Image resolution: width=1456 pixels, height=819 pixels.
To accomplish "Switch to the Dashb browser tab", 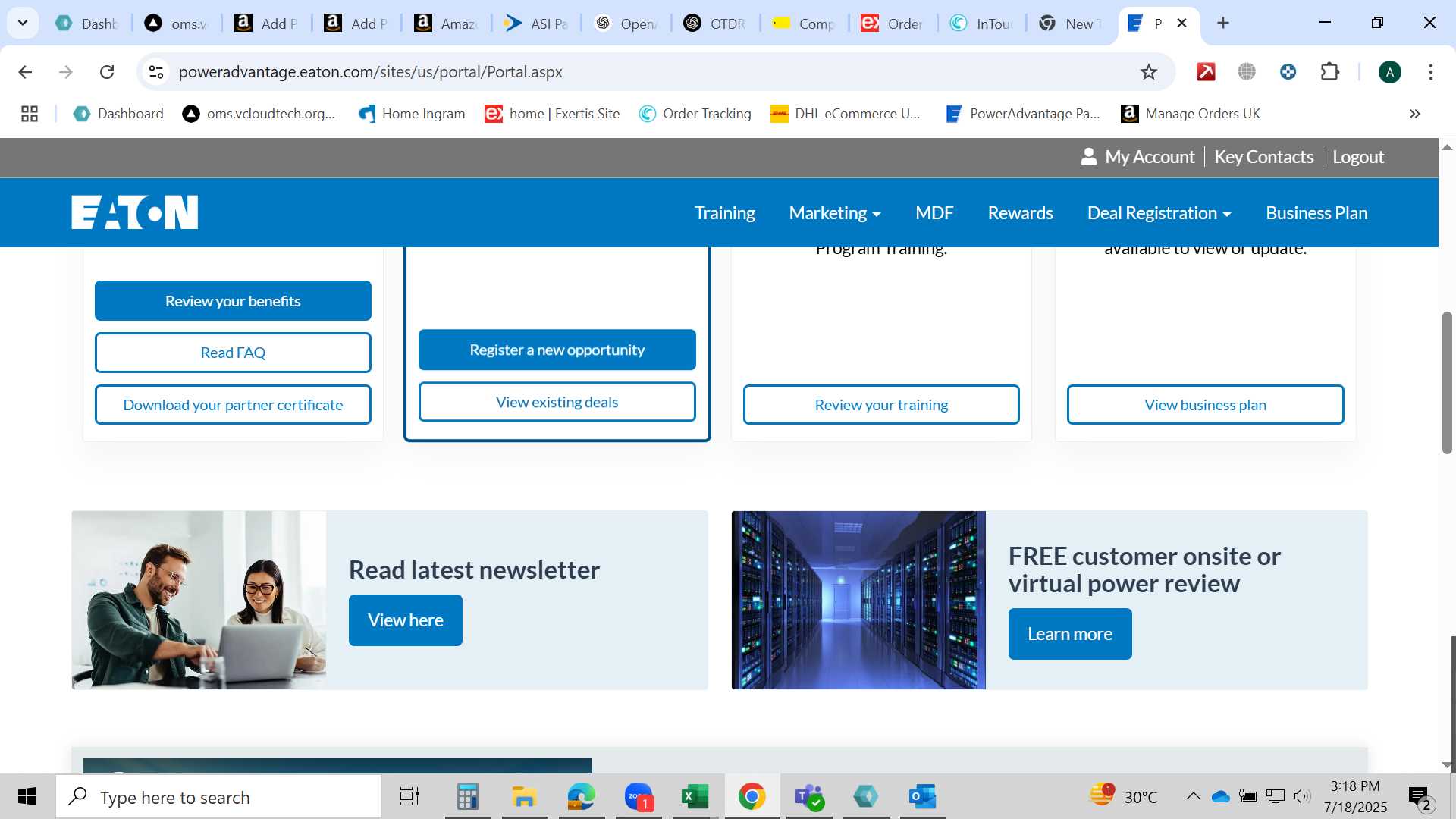I will [x=87, y=24].
